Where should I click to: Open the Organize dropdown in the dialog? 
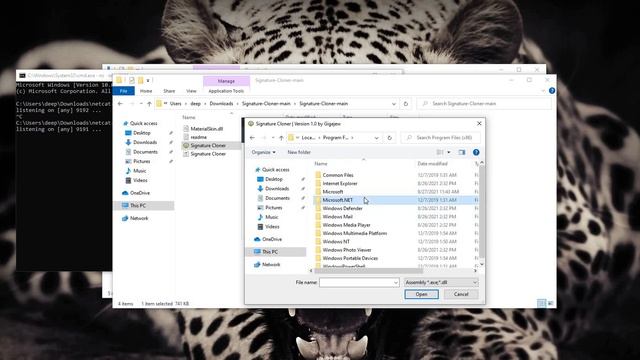pos(263,152)
